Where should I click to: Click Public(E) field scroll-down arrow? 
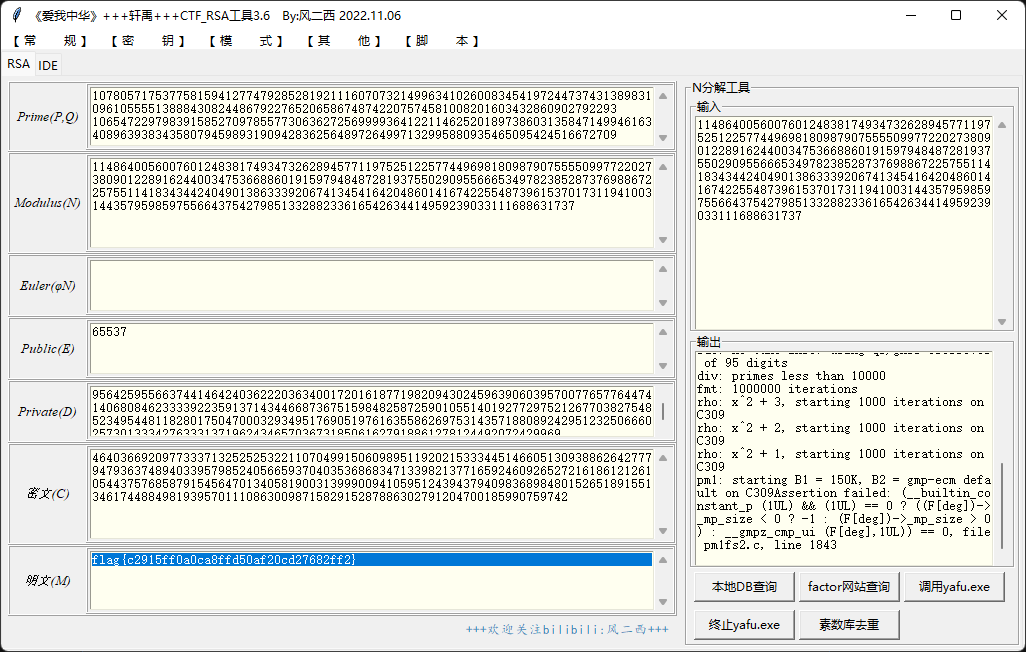[663, 365]
